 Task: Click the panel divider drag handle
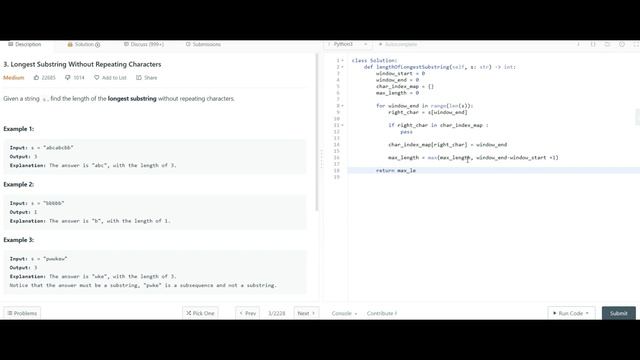pyautogui.click(x=321, y=159)
